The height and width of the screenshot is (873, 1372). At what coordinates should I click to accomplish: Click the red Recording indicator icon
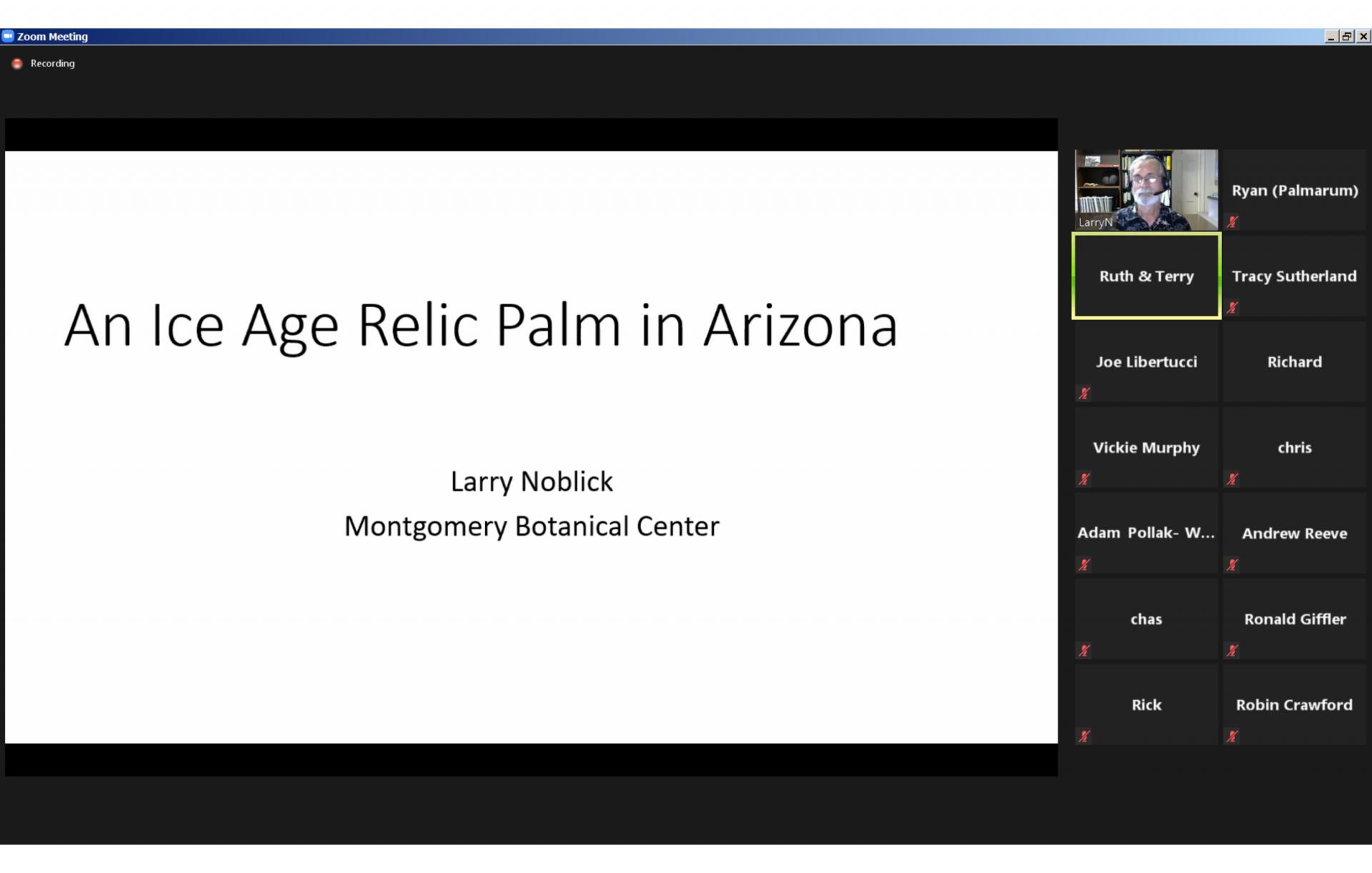17,64
